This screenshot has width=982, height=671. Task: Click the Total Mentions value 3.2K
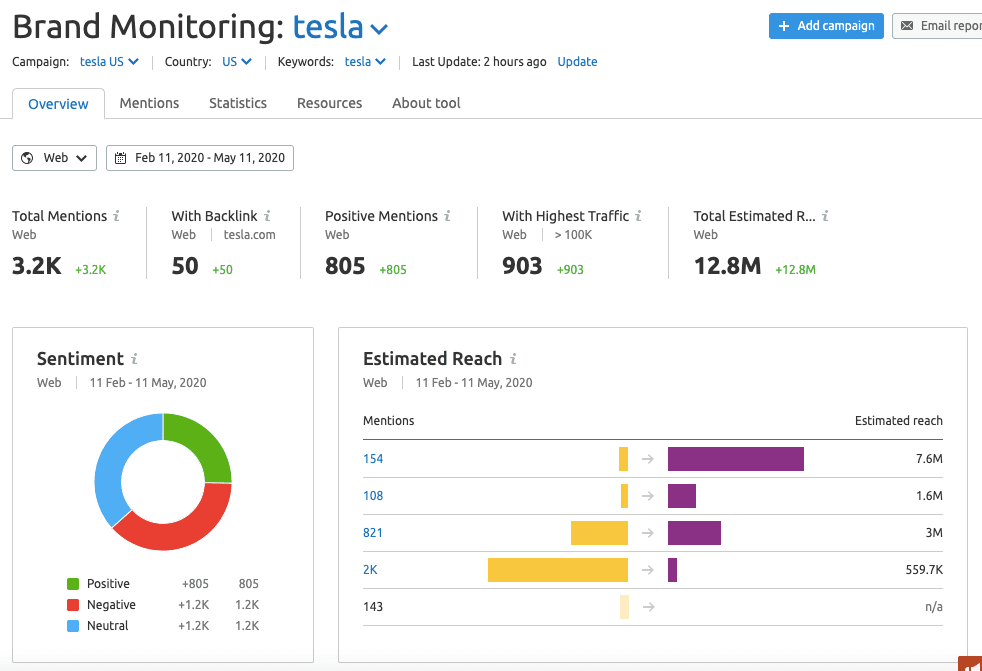click(37, 266)
